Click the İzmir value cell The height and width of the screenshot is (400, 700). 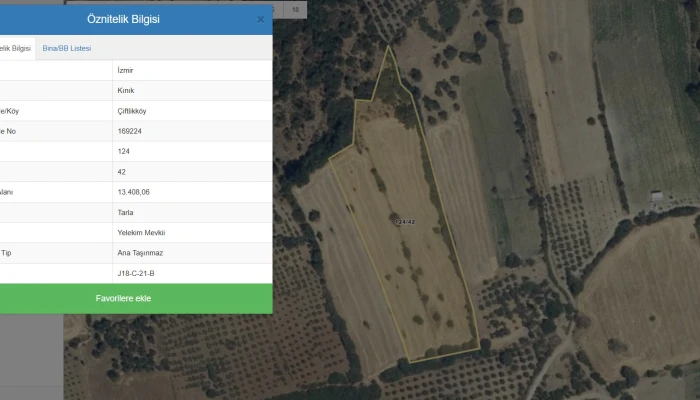tap(125, 70)
